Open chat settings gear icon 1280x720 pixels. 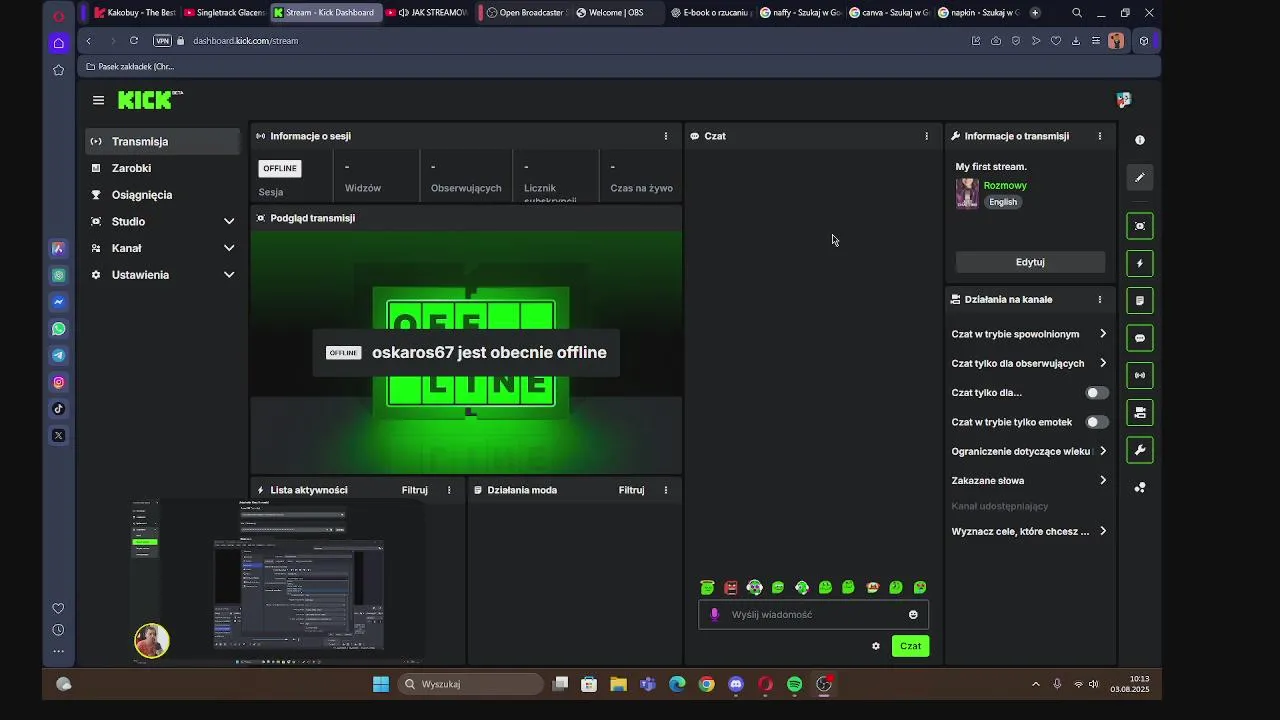tap(876, 646)
